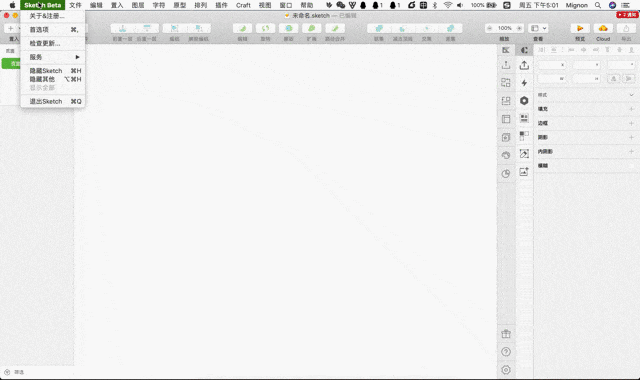The image size is (640, 380).
Task: Expand the Services (服务) submenu
Action: (53, 57)
